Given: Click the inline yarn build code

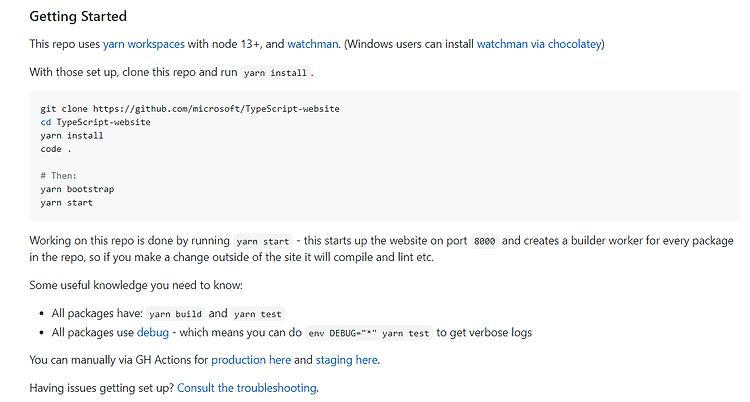Looking at the screenshot, I should pyautogui.click(x=176, y=314).
